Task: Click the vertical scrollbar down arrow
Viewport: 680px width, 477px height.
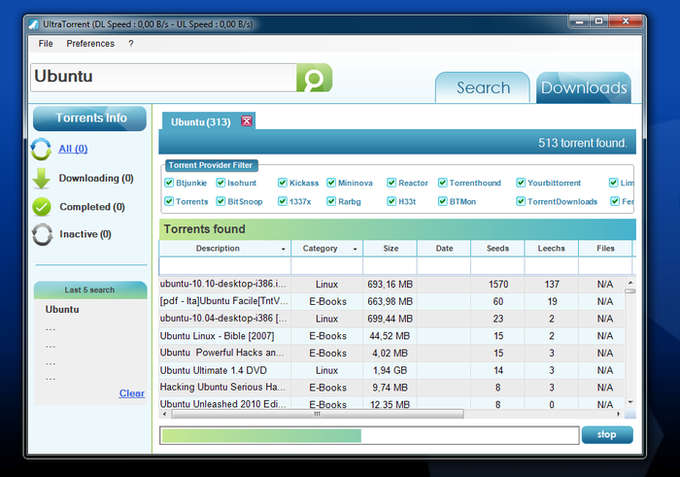Action: (x=631, y=402)
